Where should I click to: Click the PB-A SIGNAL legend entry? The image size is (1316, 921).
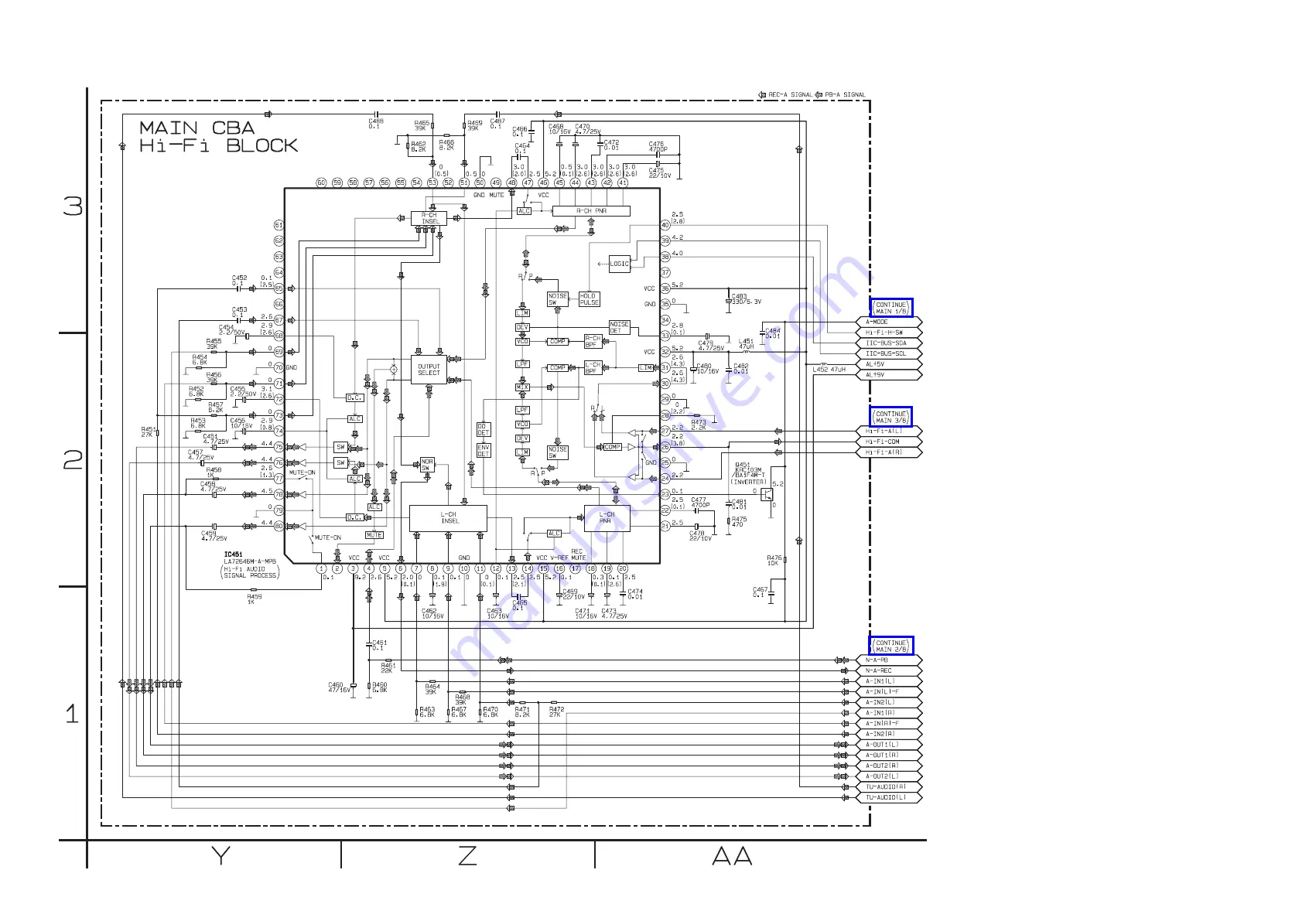coord(841,95)
